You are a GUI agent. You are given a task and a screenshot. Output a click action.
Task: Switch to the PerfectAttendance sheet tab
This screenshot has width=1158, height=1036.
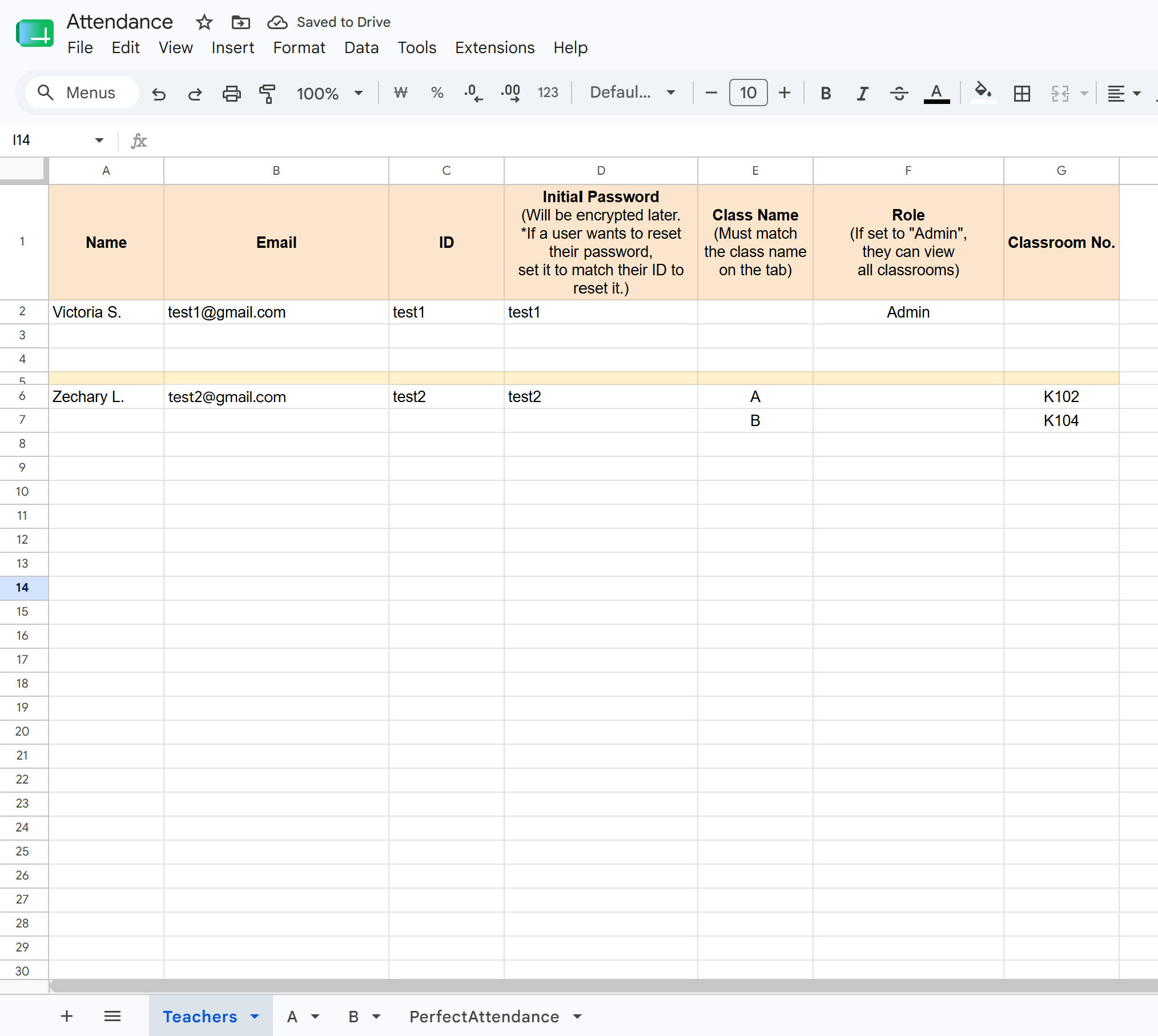coord(484,1017)
